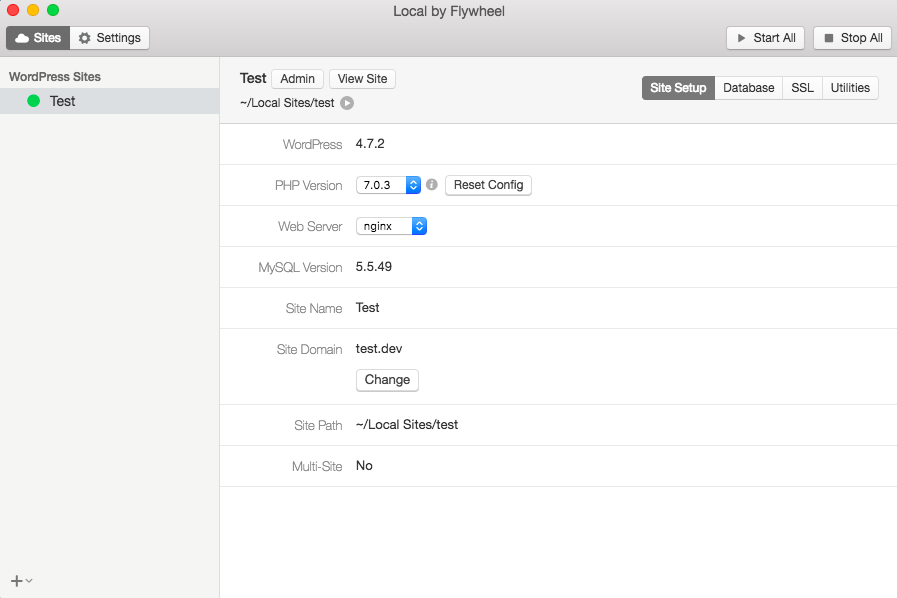The height and width of the screenshot is (598, 897).
Task: Open the WordPress Admin for Test
Action: 297,78
